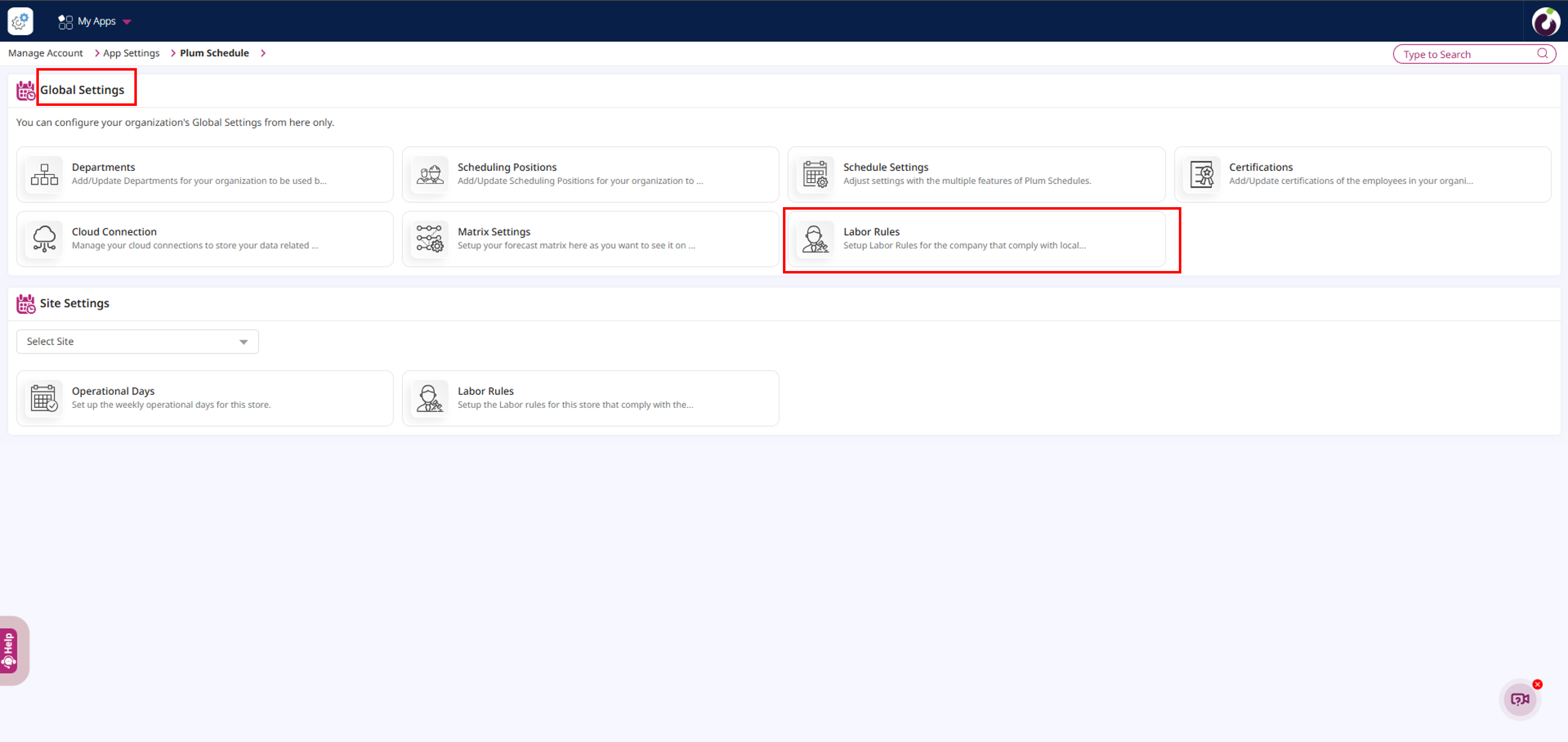Click the Matrix Settings sliders icon
This screenshot has width=1568, height=742.
(x=430, y=239)
